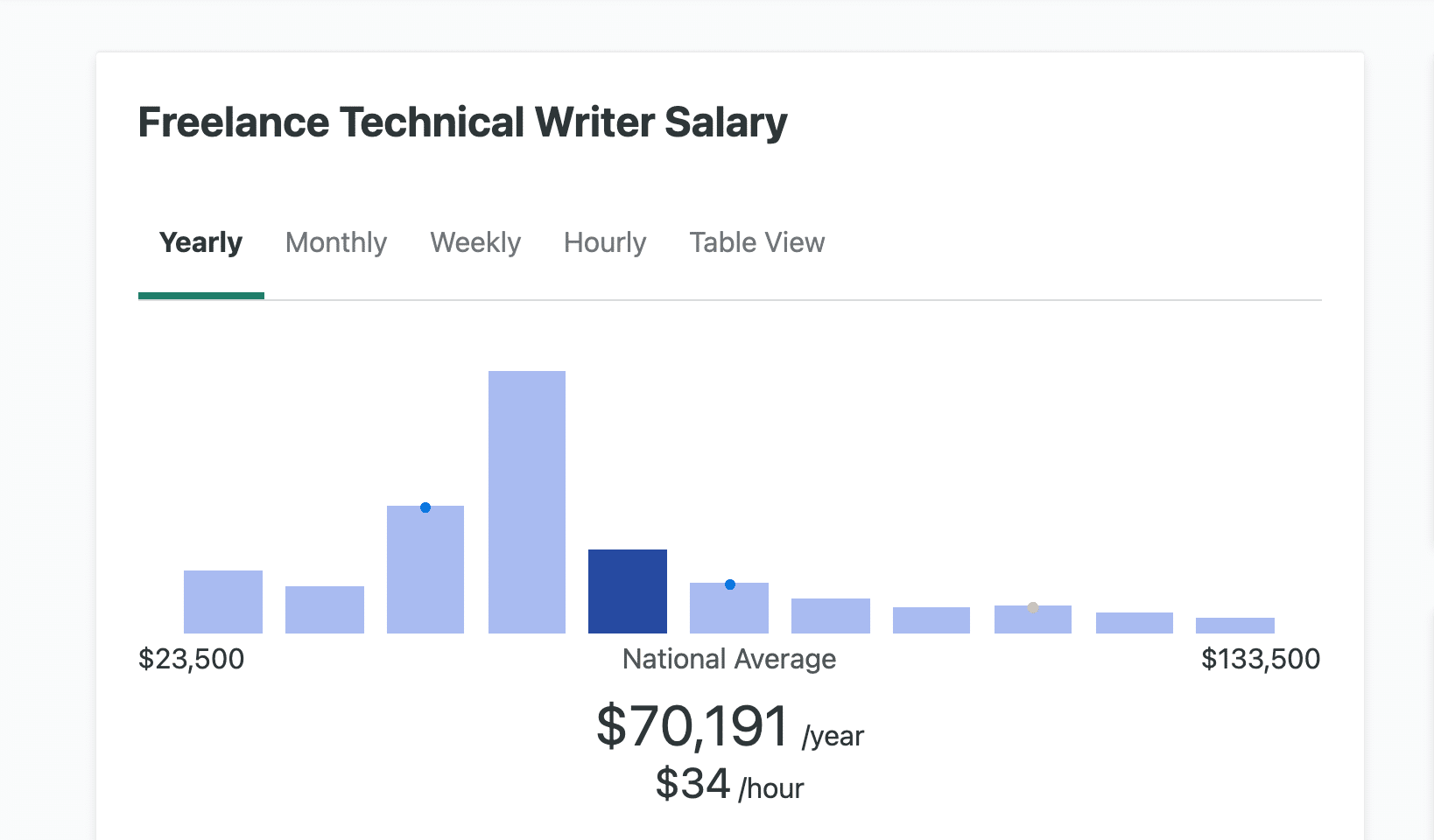
Task: Click the gray dot marker on the ninth bar
Action: coord(1033,607)
